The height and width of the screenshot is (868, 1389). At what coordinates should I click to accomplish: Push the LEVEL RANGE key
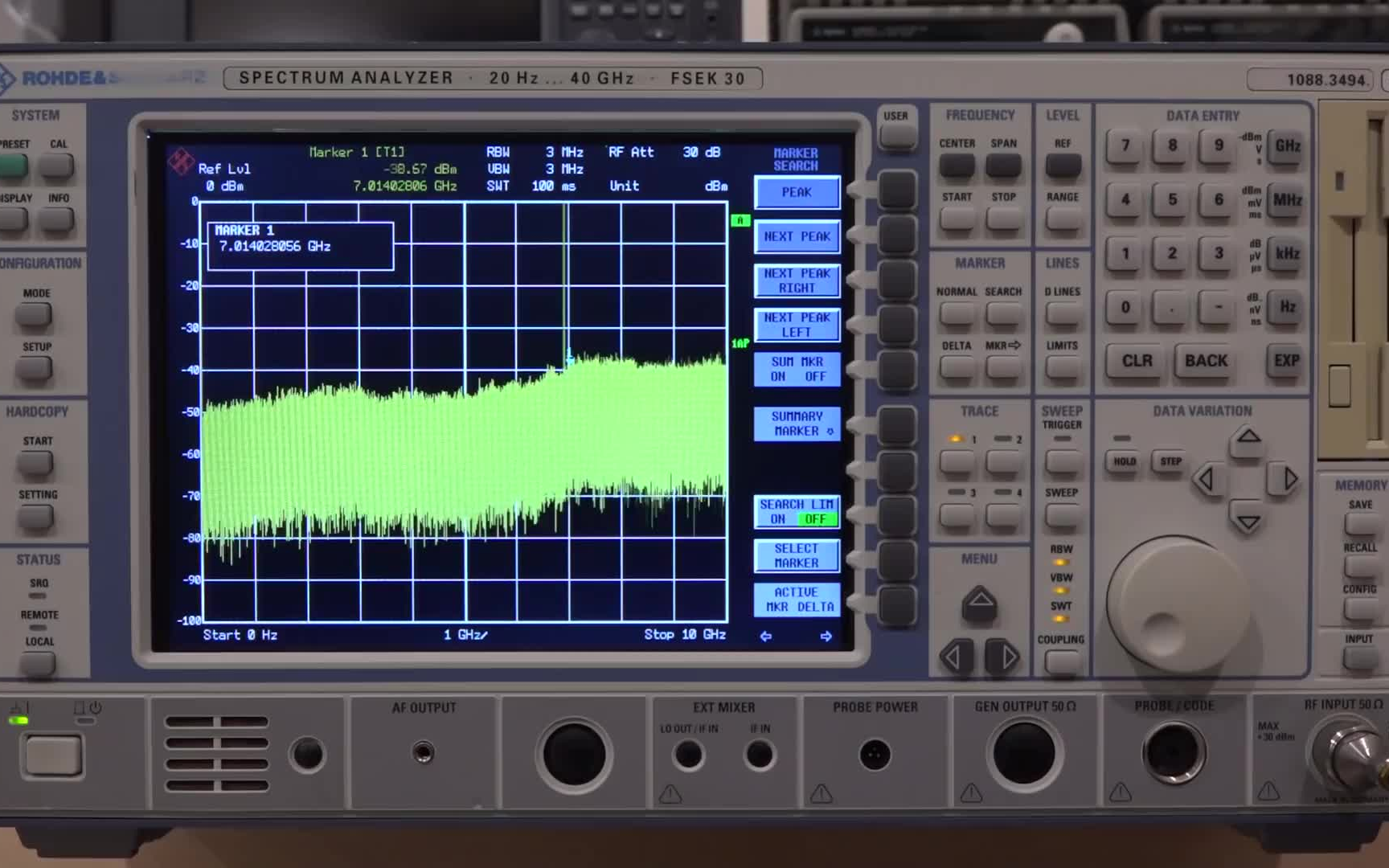point(1063,219)
